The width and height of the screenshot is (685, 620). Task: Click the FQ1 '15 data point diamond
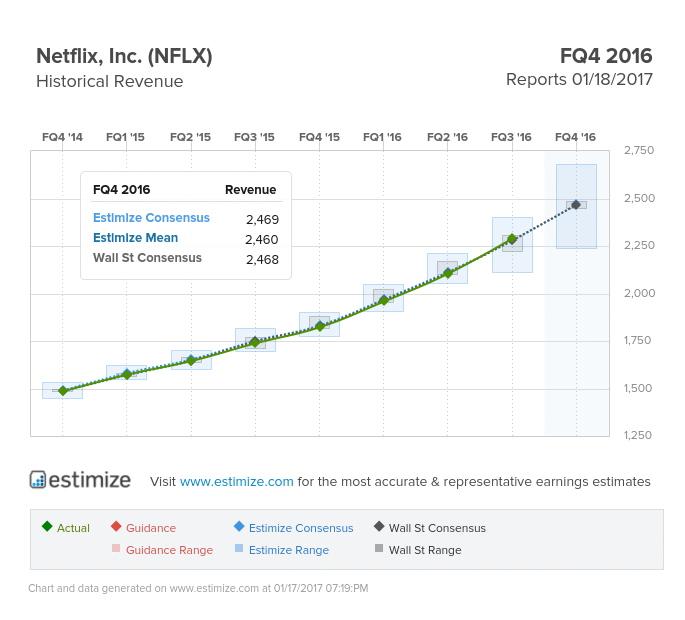tap(127, 374)
